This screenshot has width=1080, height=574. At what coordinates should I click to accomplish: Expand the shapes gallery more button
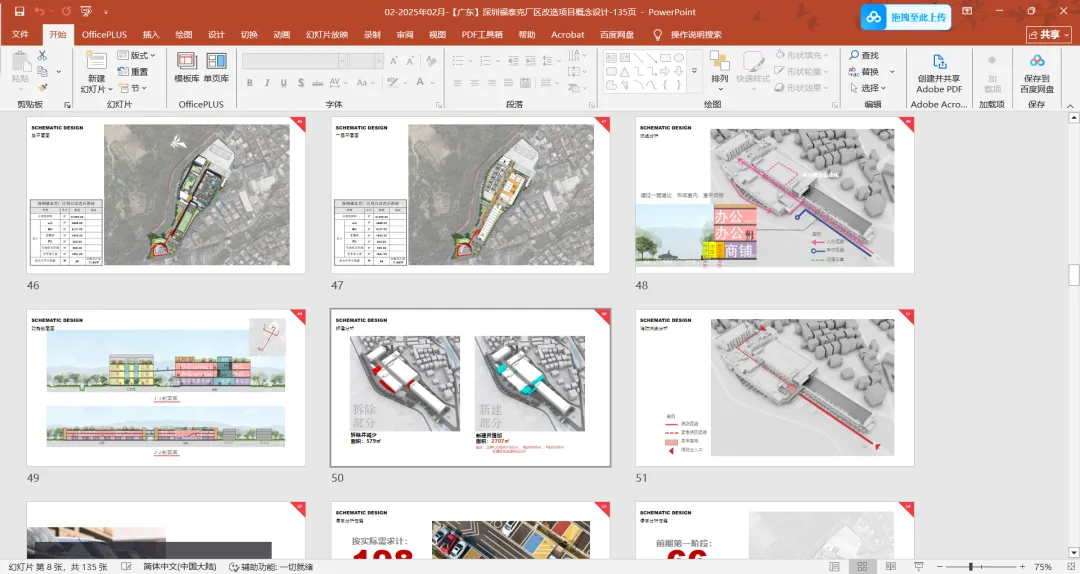pos(694,71)
